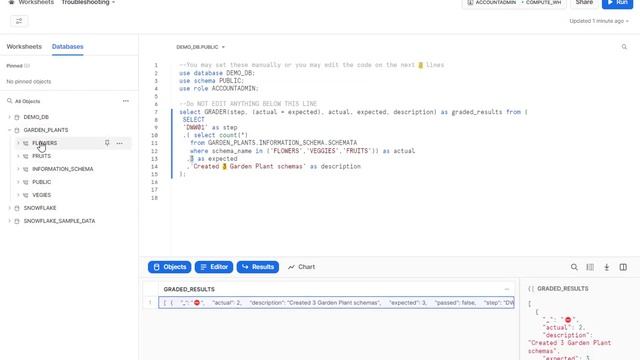Open the Troubleshooting worksheet name dropdown

point(88,3)
